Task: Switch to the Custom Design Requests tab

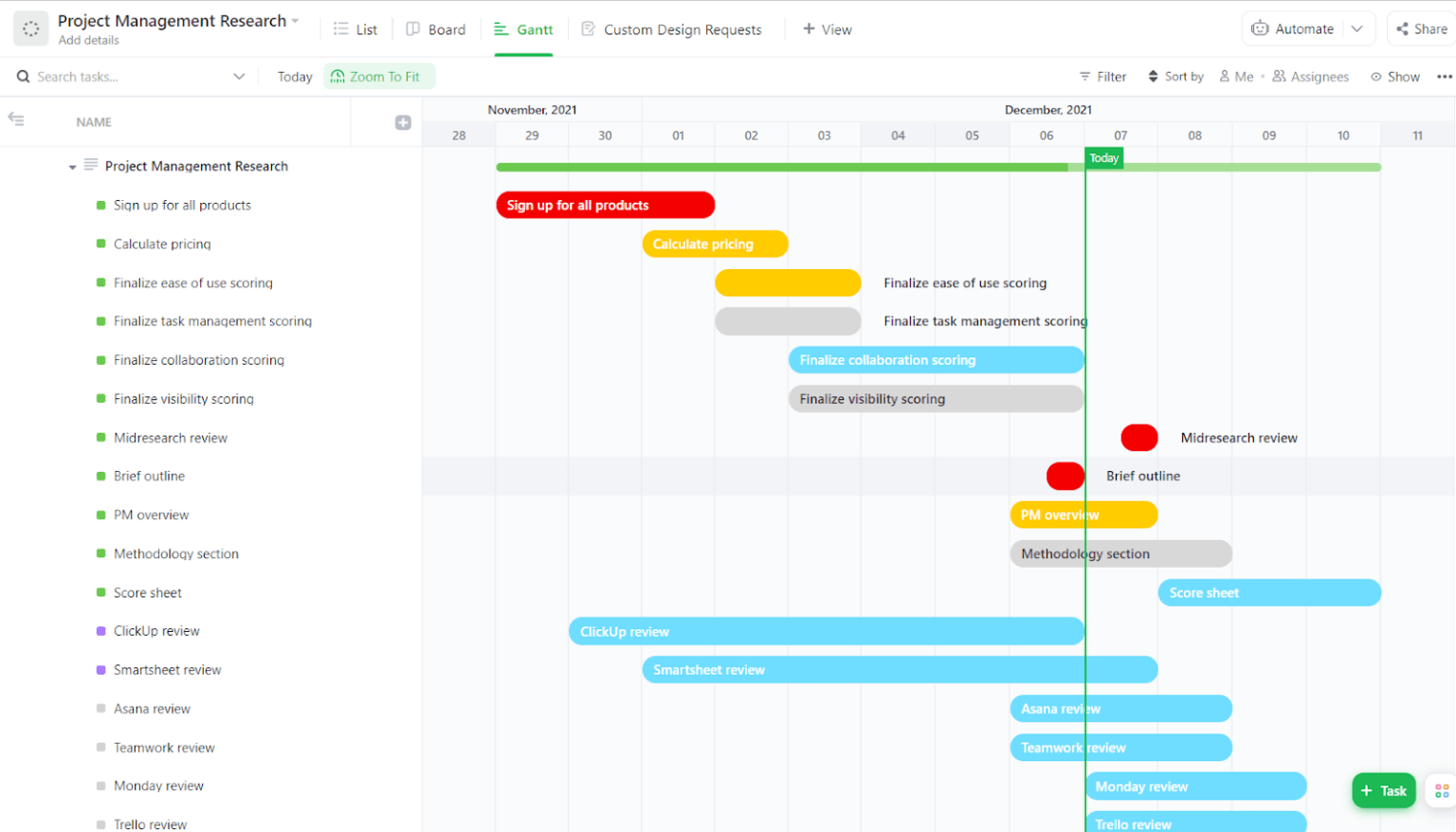Action: pyautogui.click(x=671, y=29)
